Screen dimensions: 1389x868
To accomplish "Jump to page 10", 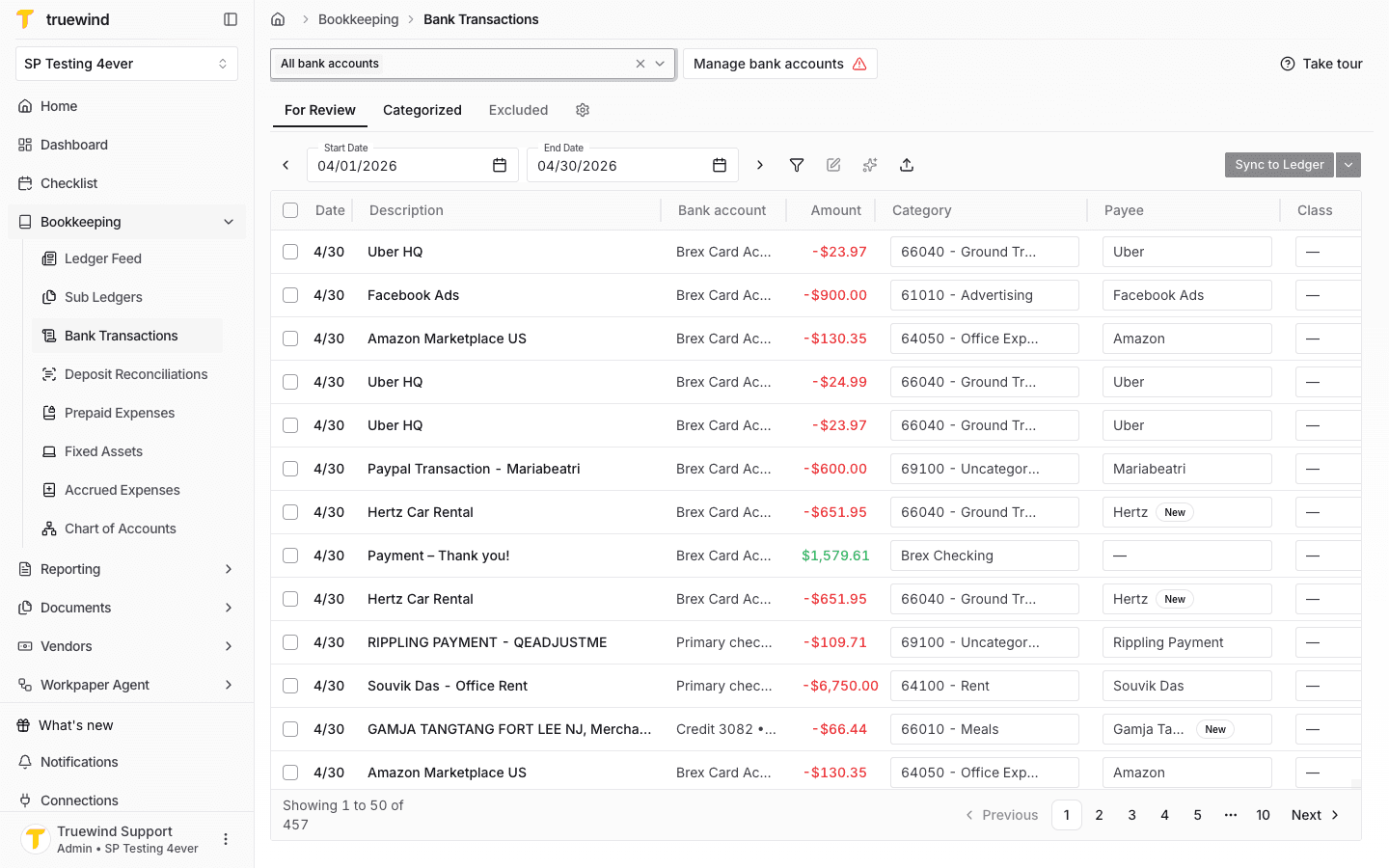I will [1263, 815].
